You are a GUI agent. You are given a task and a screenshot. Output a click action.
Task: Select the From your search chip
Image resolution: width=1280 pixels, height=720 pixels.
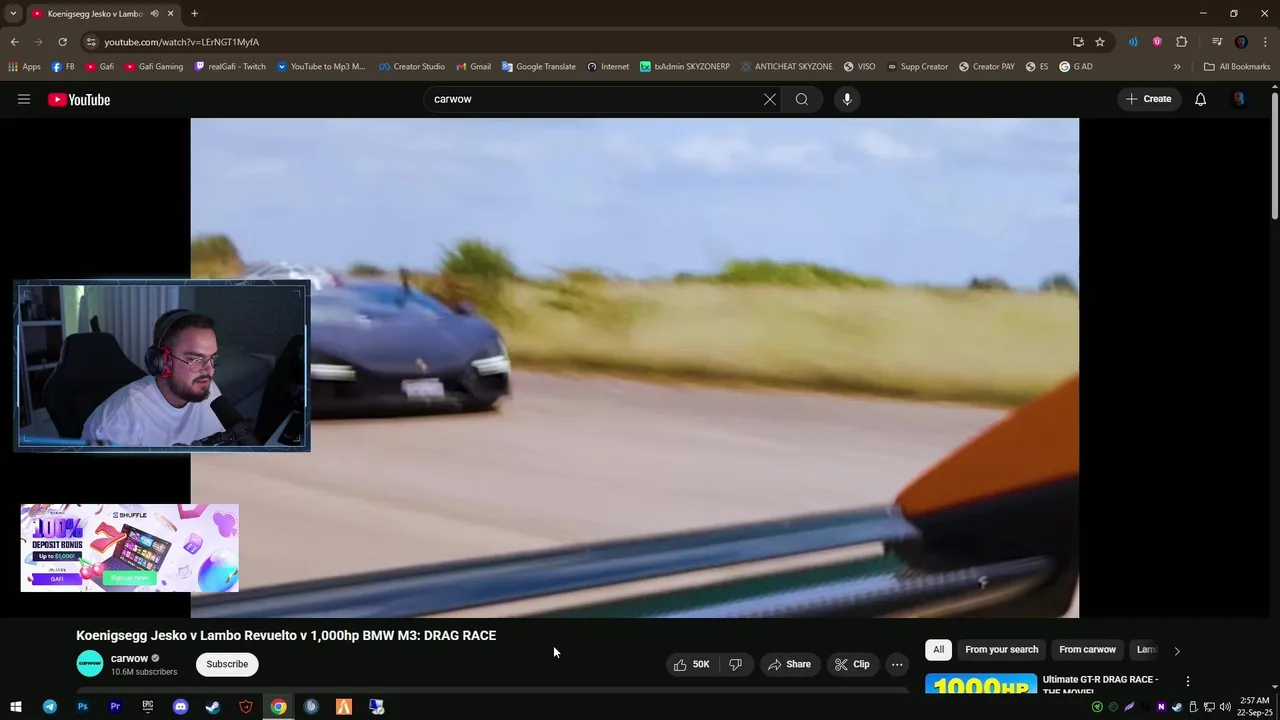pos(1001,650)
